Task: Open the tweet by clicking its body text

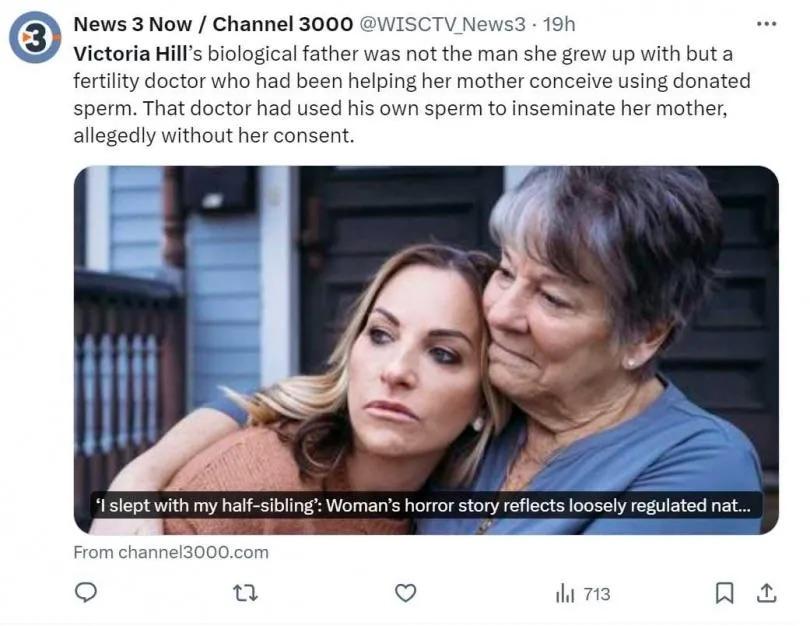Action: pyautogui.click(x=400, y=108)
